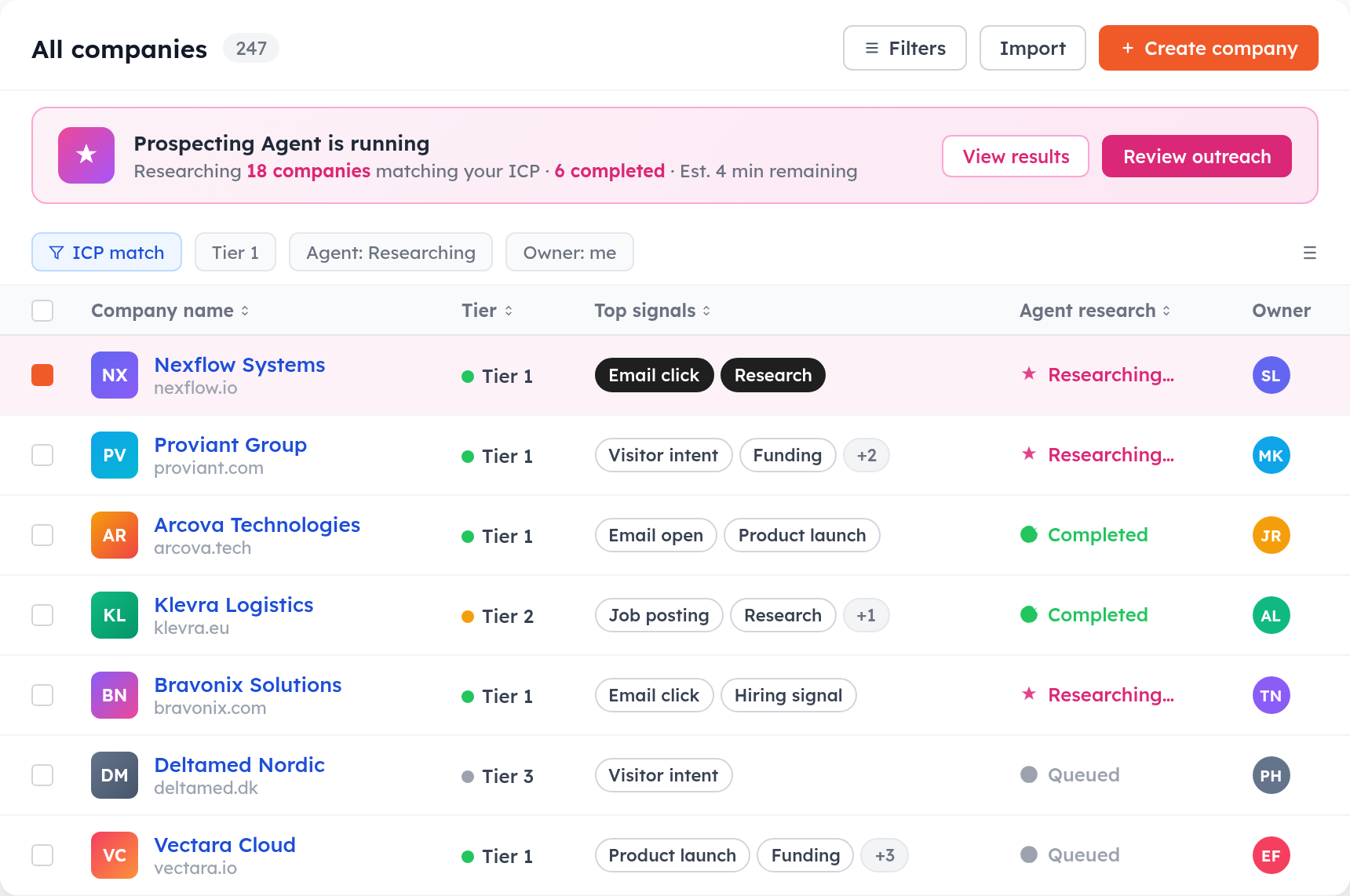The height and width of the screenshot is (896, 1350).
Task: Open the nexflow.io company link
Action: click(196, 388)
